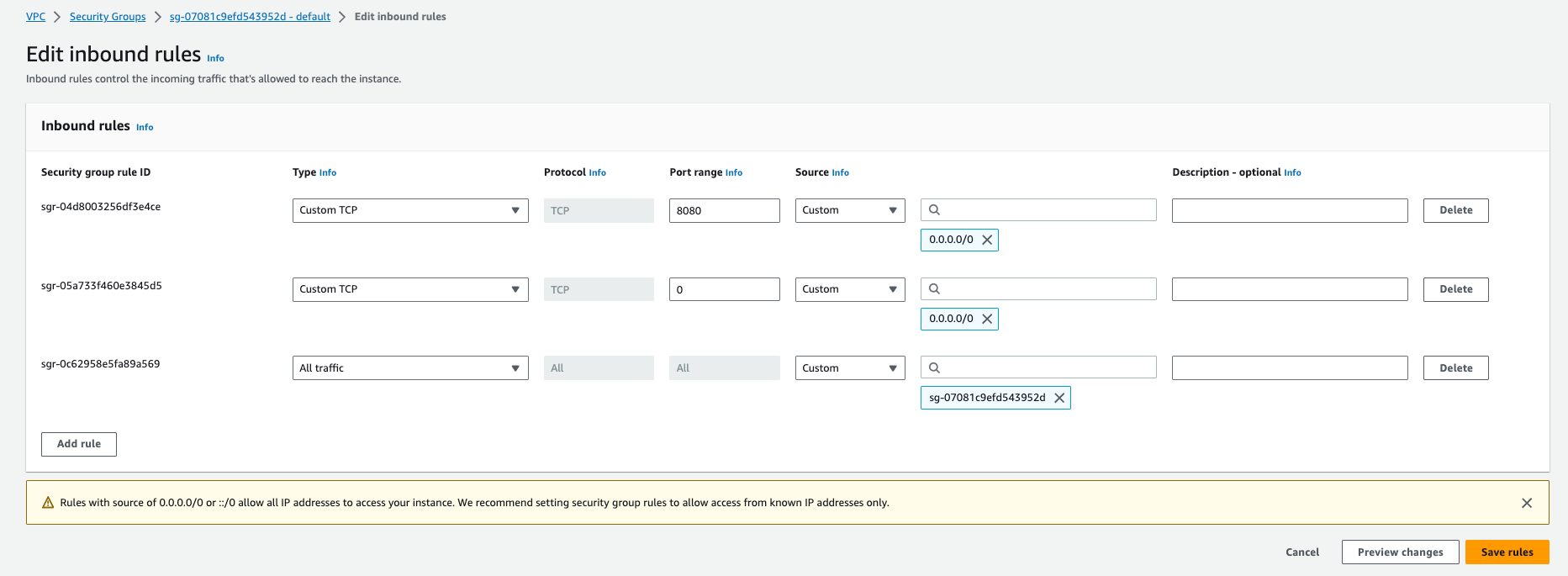The width and height of the screenshot is (1568, 576).
Task: Click port range field showing 8080
Action: pos(724,210)
